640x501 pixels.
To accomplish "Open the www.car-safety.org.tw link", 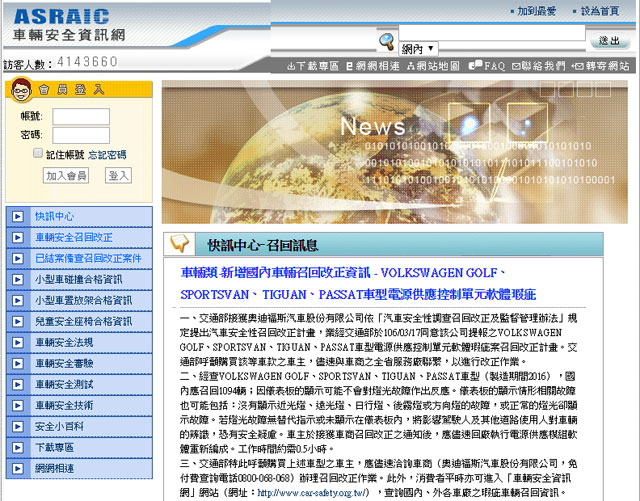I will point(313,493).
